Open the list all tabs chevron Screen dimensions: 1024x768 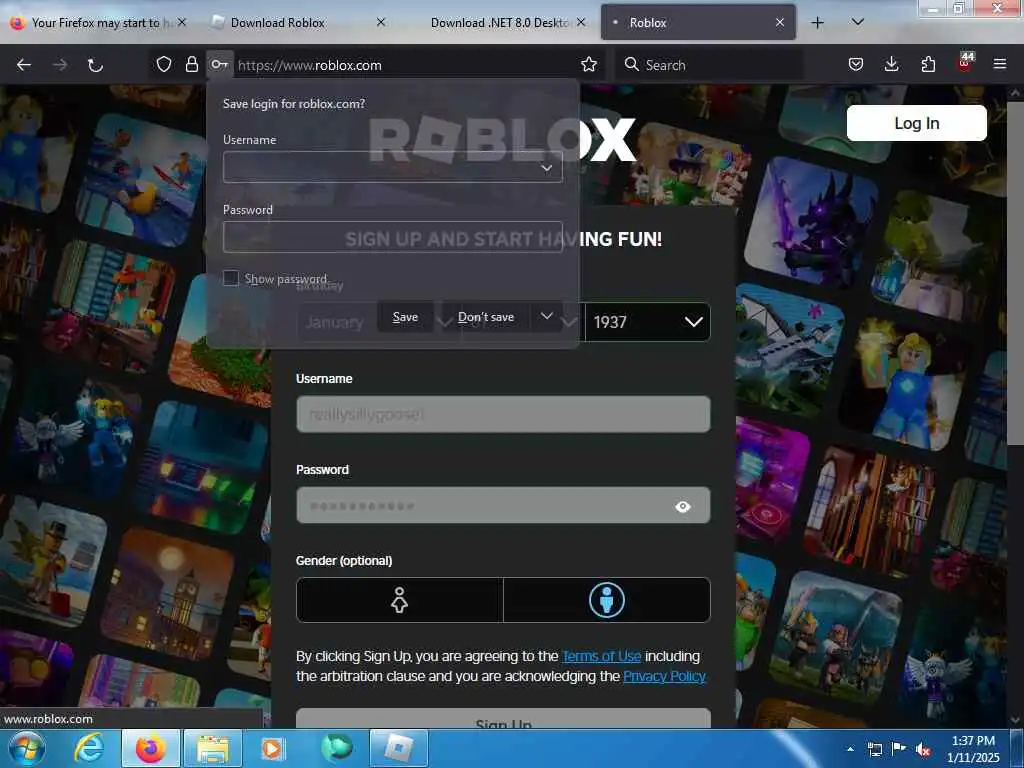tap(858, 22)
